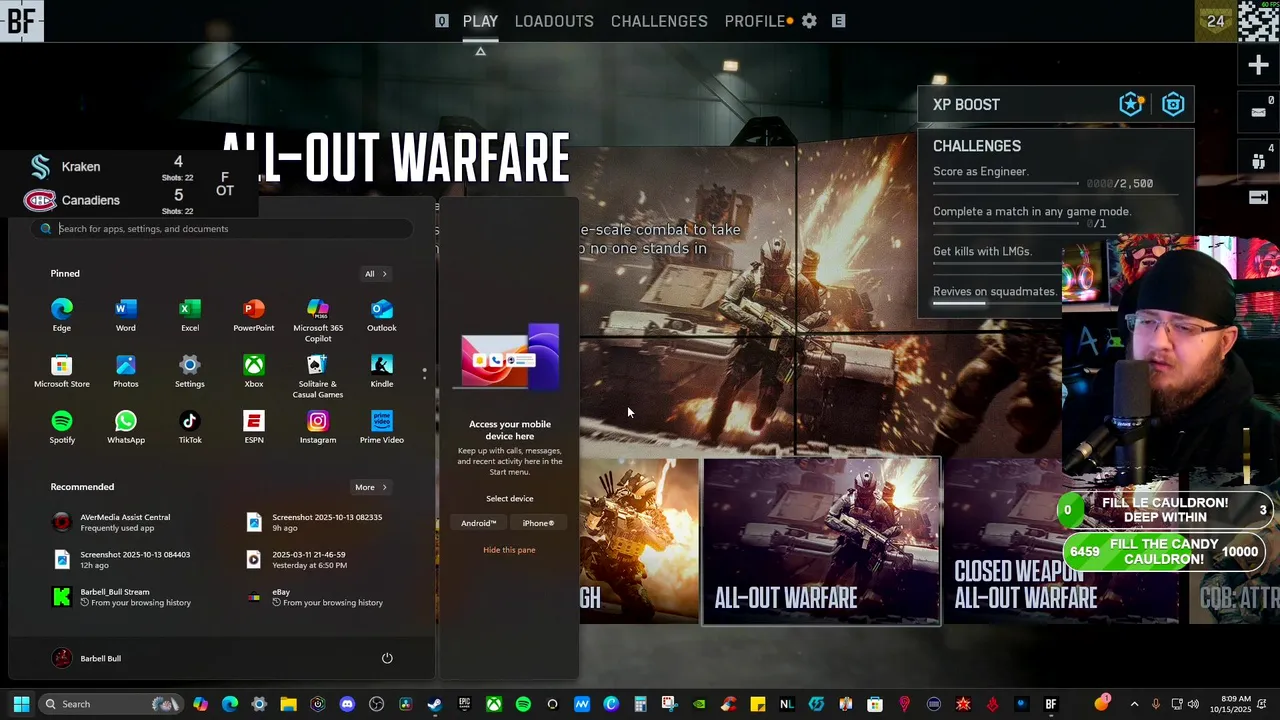Open the Photos app

(126, 371)
